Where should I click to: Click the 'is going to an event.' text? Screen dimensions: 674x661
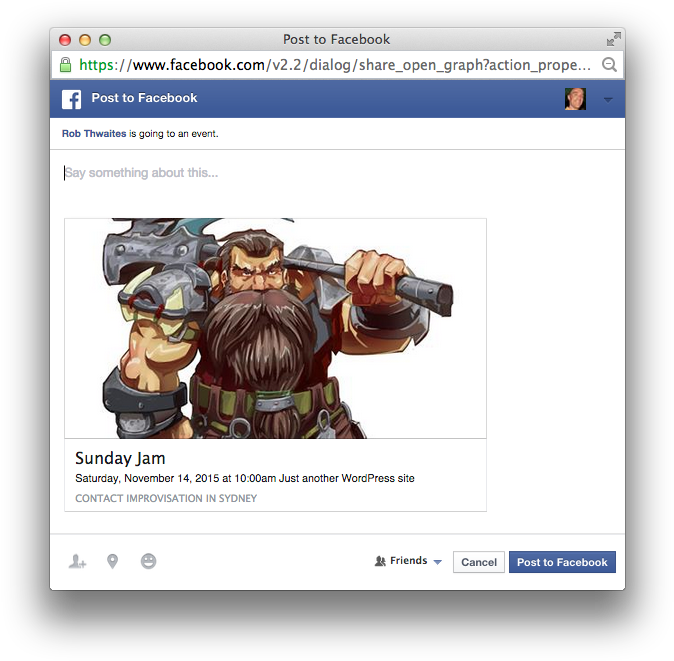(x=174, y=134)
